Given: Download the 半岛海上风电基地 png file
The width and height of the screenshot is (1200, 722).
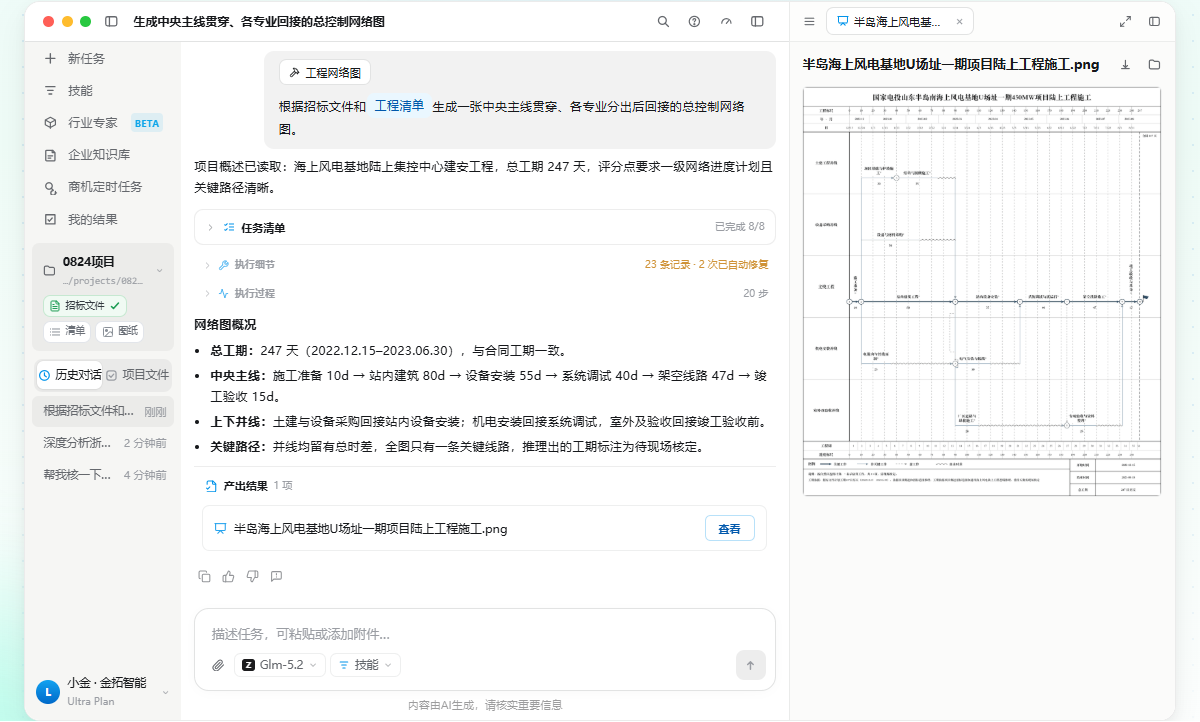Looking at the screenshot, I should [x=1125, y=64].
